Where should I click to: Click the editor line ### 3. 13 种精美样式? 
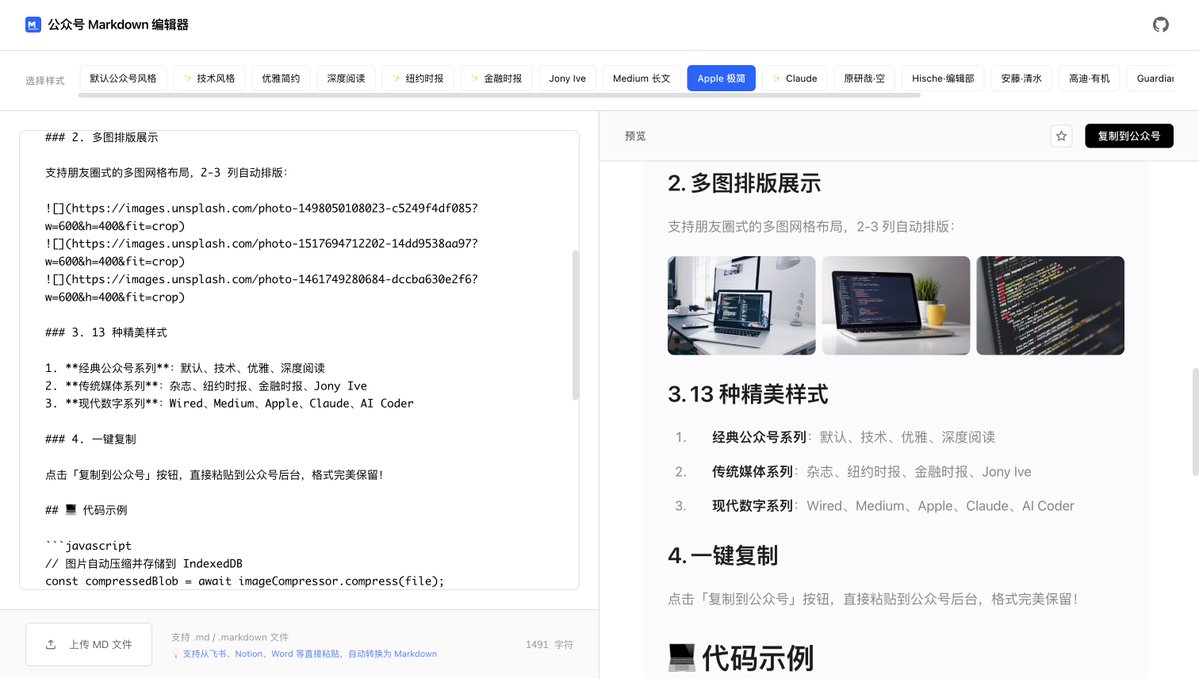[x=106, y=333]
